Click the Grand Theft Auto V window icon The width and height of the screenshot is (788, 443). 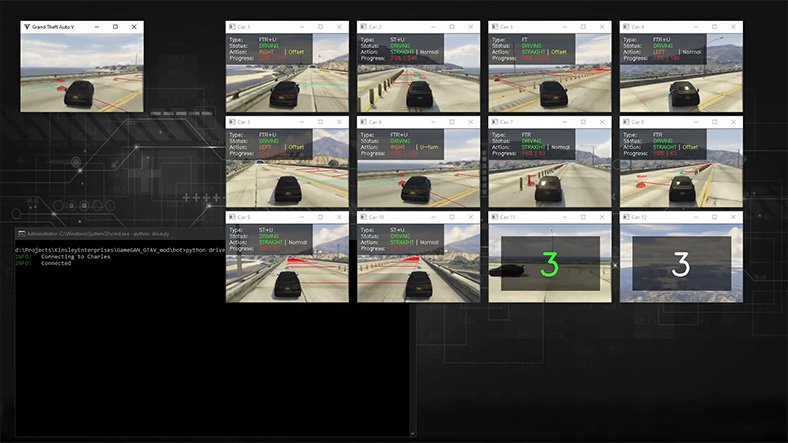(x=26, y=26)
